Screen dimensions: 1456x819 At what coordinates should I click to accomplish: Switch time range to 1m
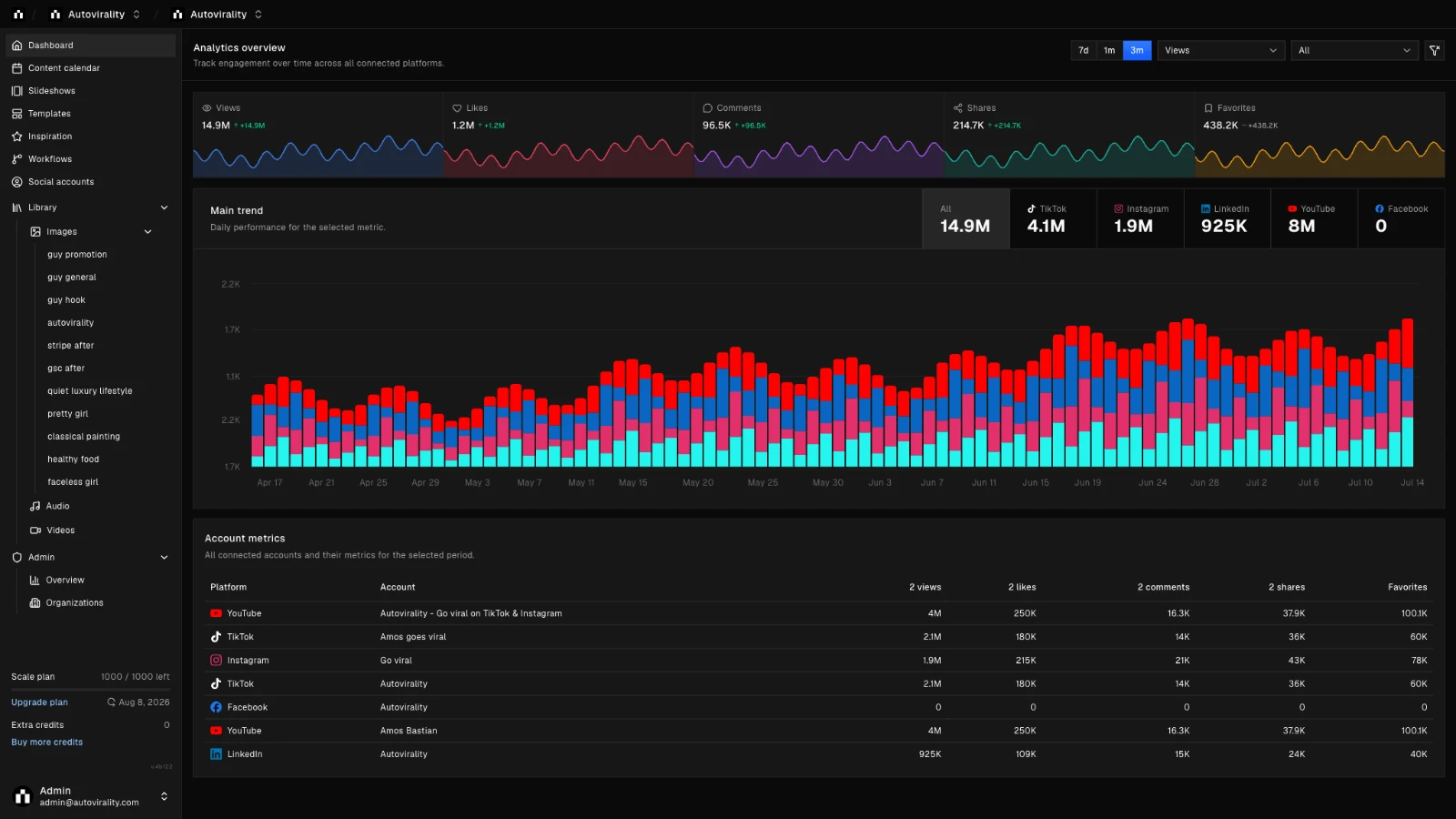tap(1109, 51)
